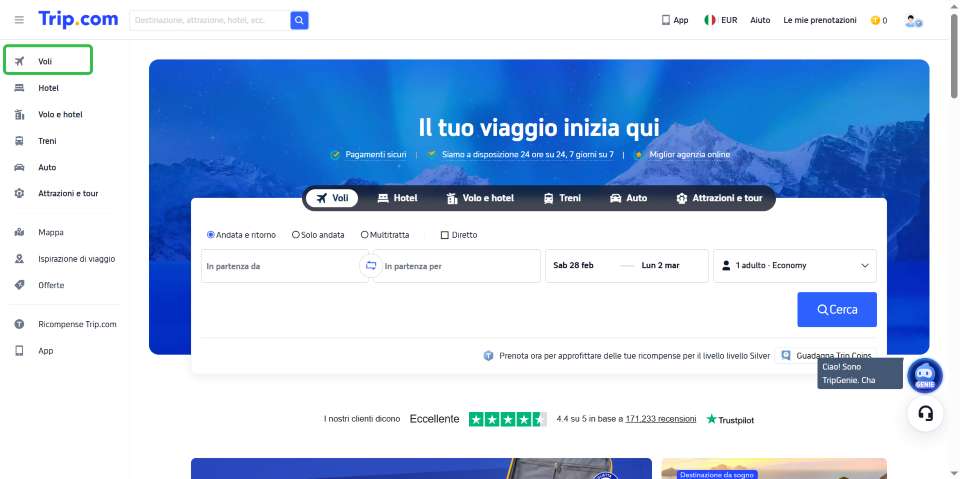Viewport: 960px width, 479px height.
Task: Select the Solo andata radio button
Action: pyautogui.click(x=296, y=235)
